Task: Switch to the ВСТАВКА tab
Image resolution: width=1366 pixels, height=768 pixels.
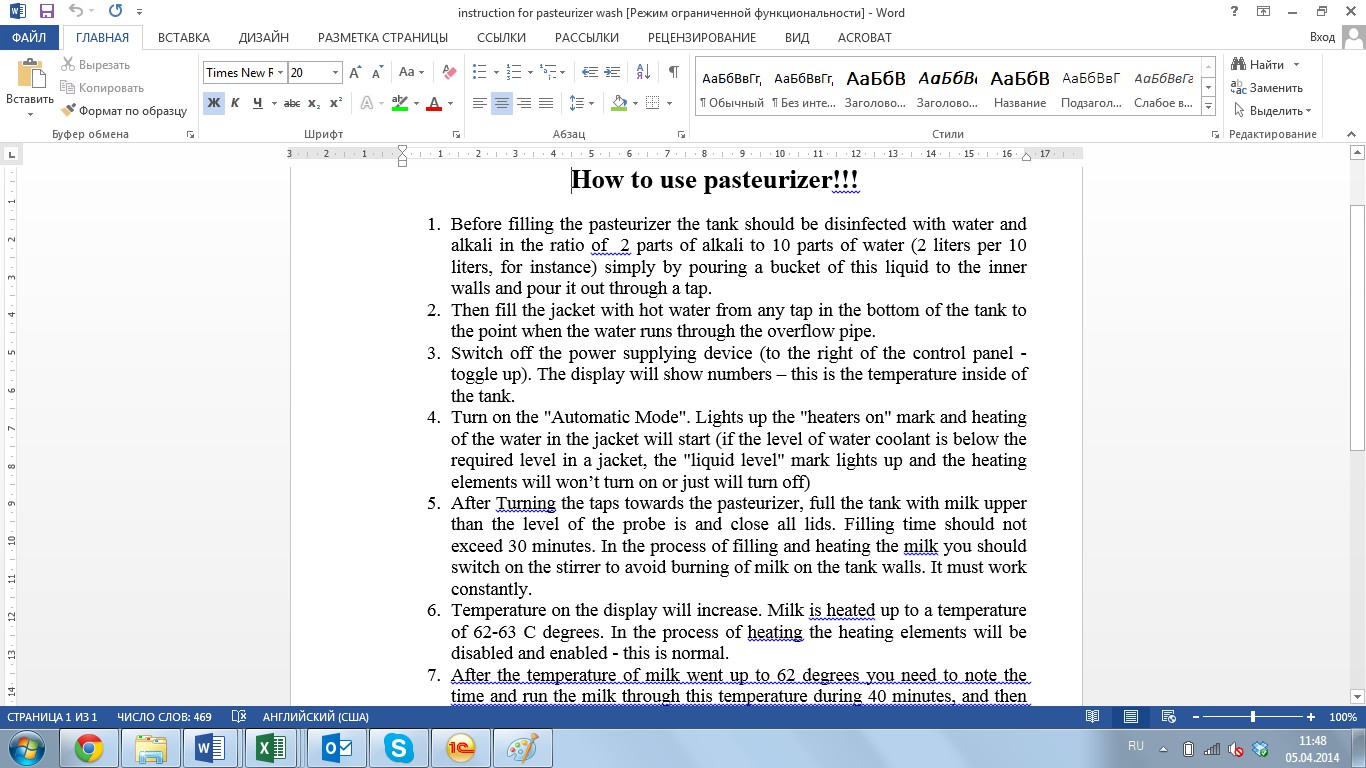Action: 184,38
